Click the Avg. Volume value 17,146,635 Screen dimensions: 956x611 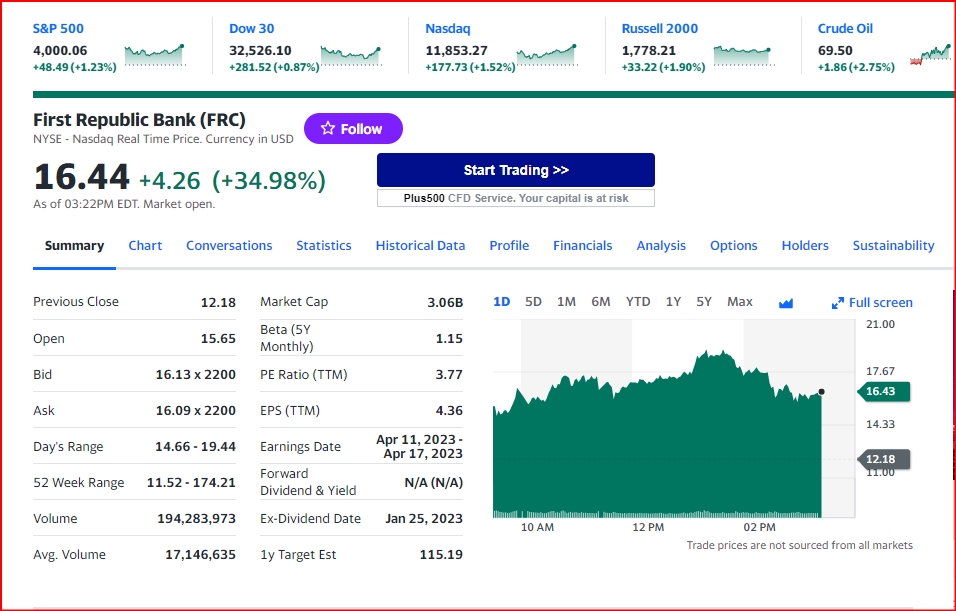coord(201,554)
